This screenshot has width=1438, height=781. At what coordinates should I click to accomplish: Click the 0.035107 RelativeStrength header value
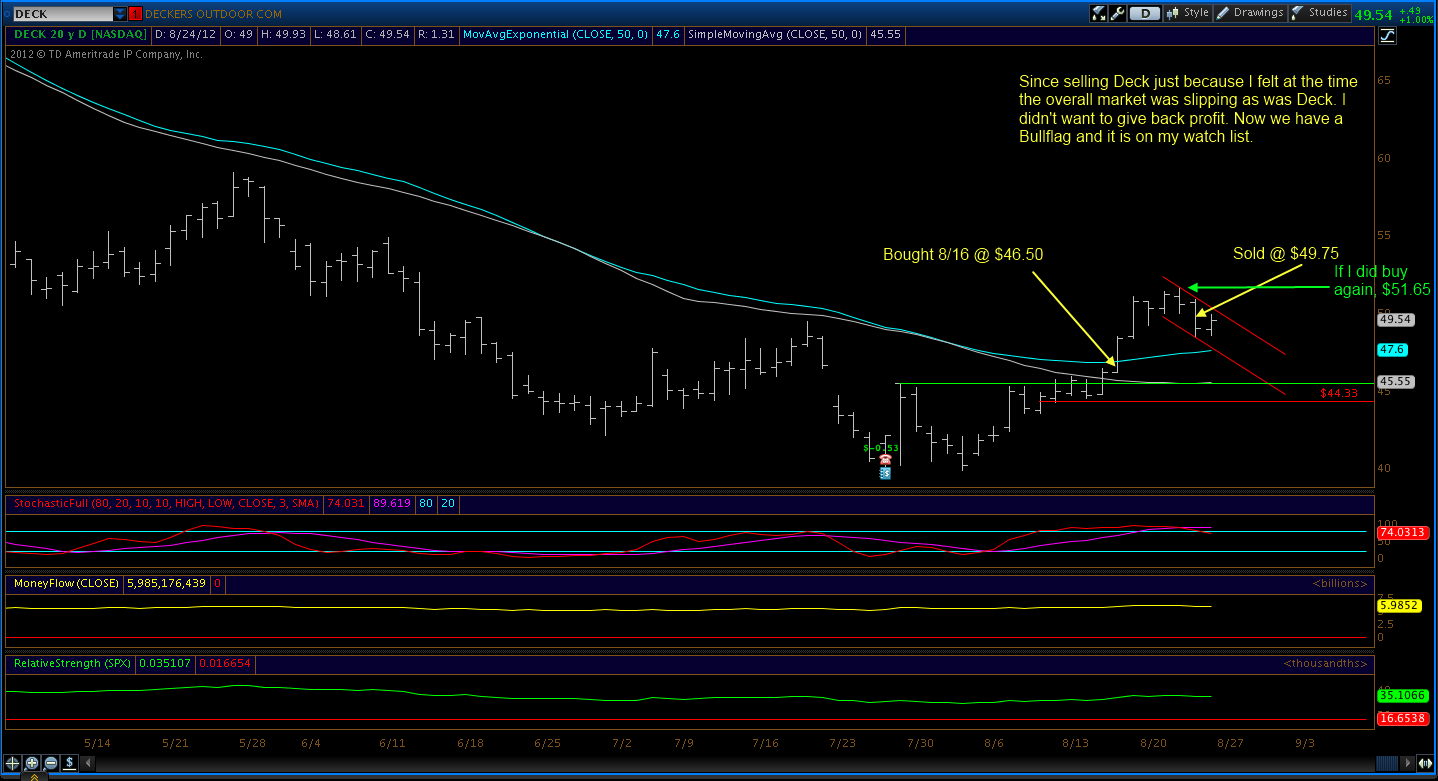pyautogui.click(x=164, y=663)
